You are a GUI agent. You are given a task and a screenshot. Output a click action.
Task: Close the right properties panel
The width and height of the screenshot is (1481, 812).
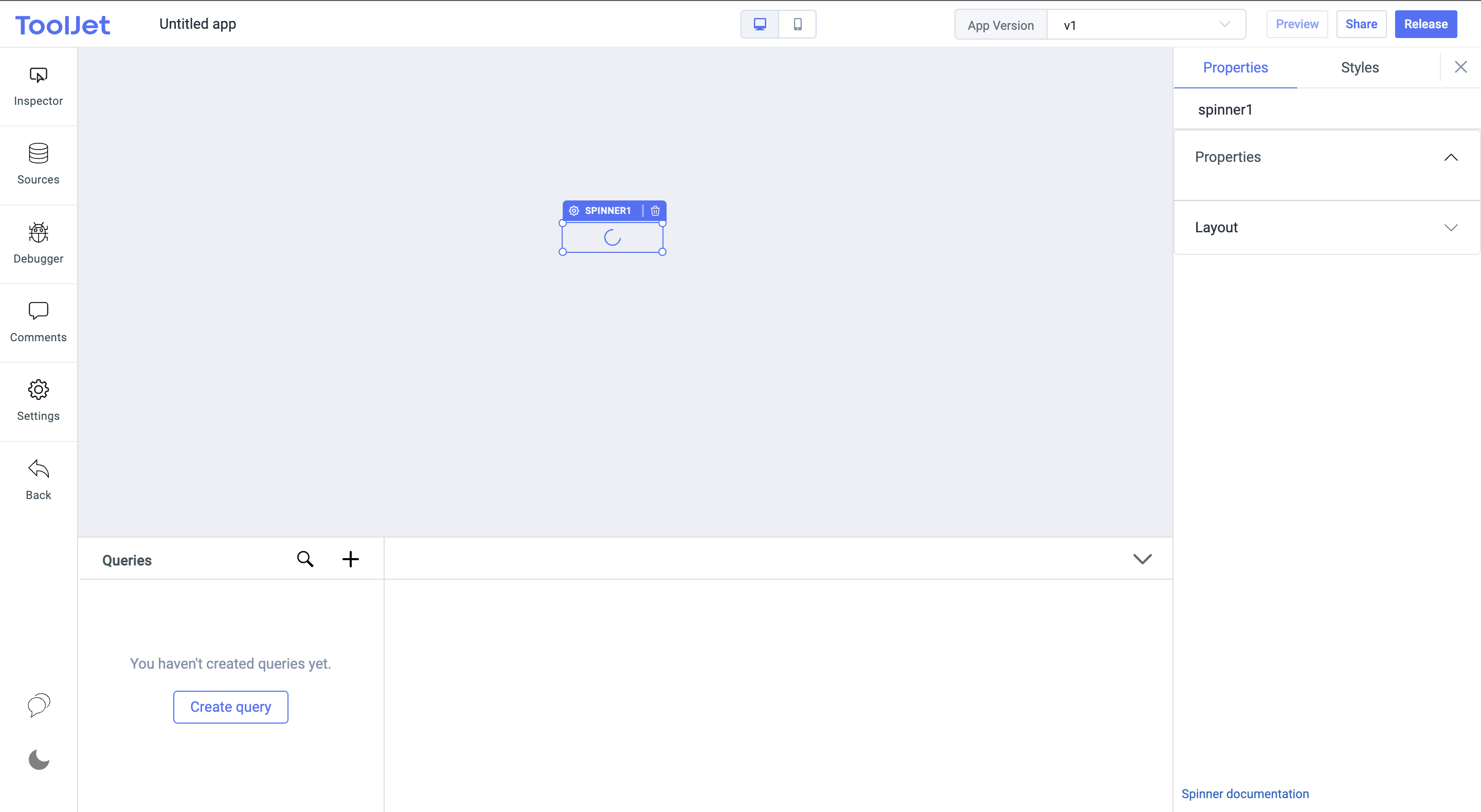click(1460, 67)
